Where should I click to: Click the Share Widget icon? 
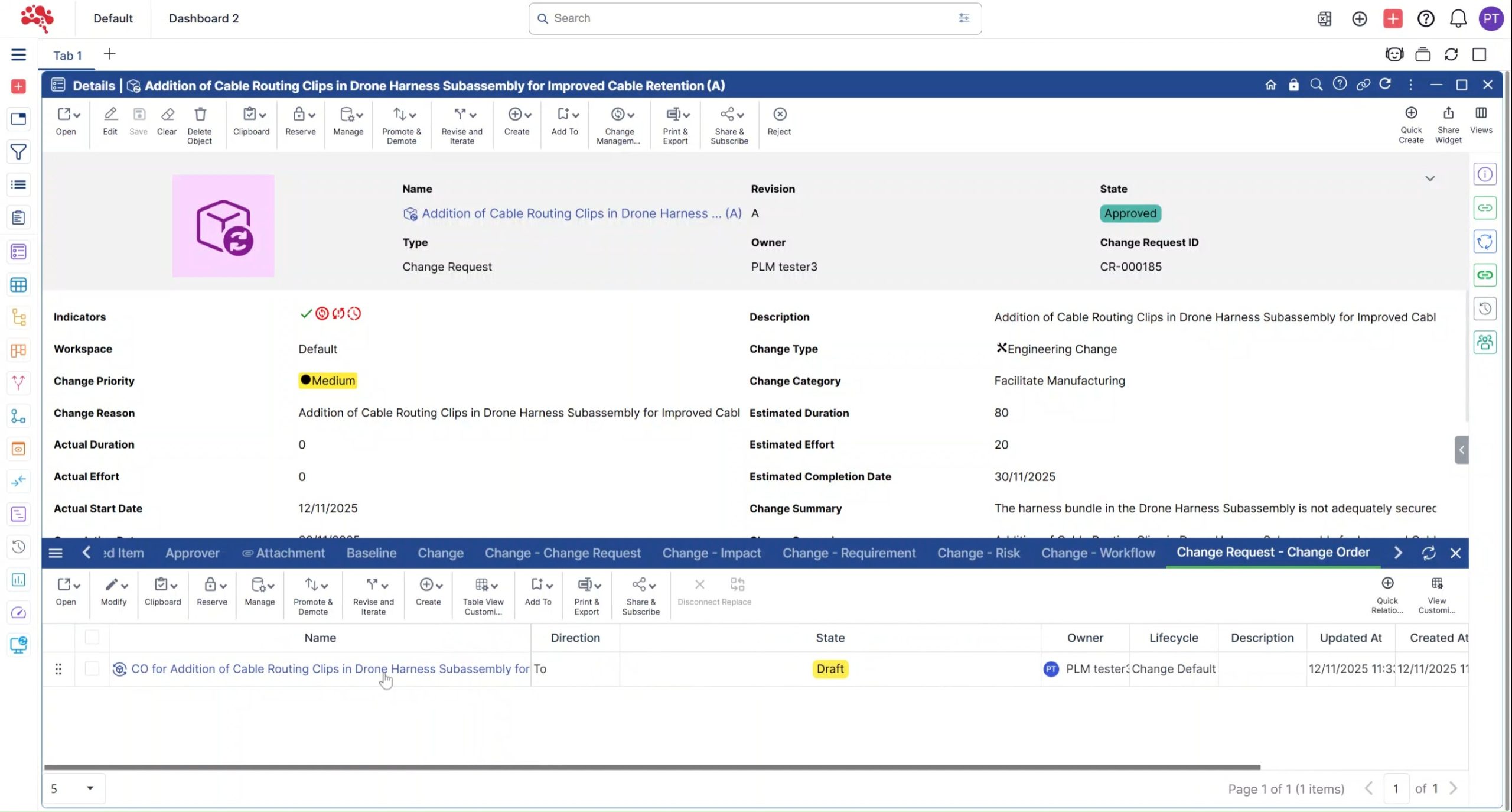(1448, 113)
